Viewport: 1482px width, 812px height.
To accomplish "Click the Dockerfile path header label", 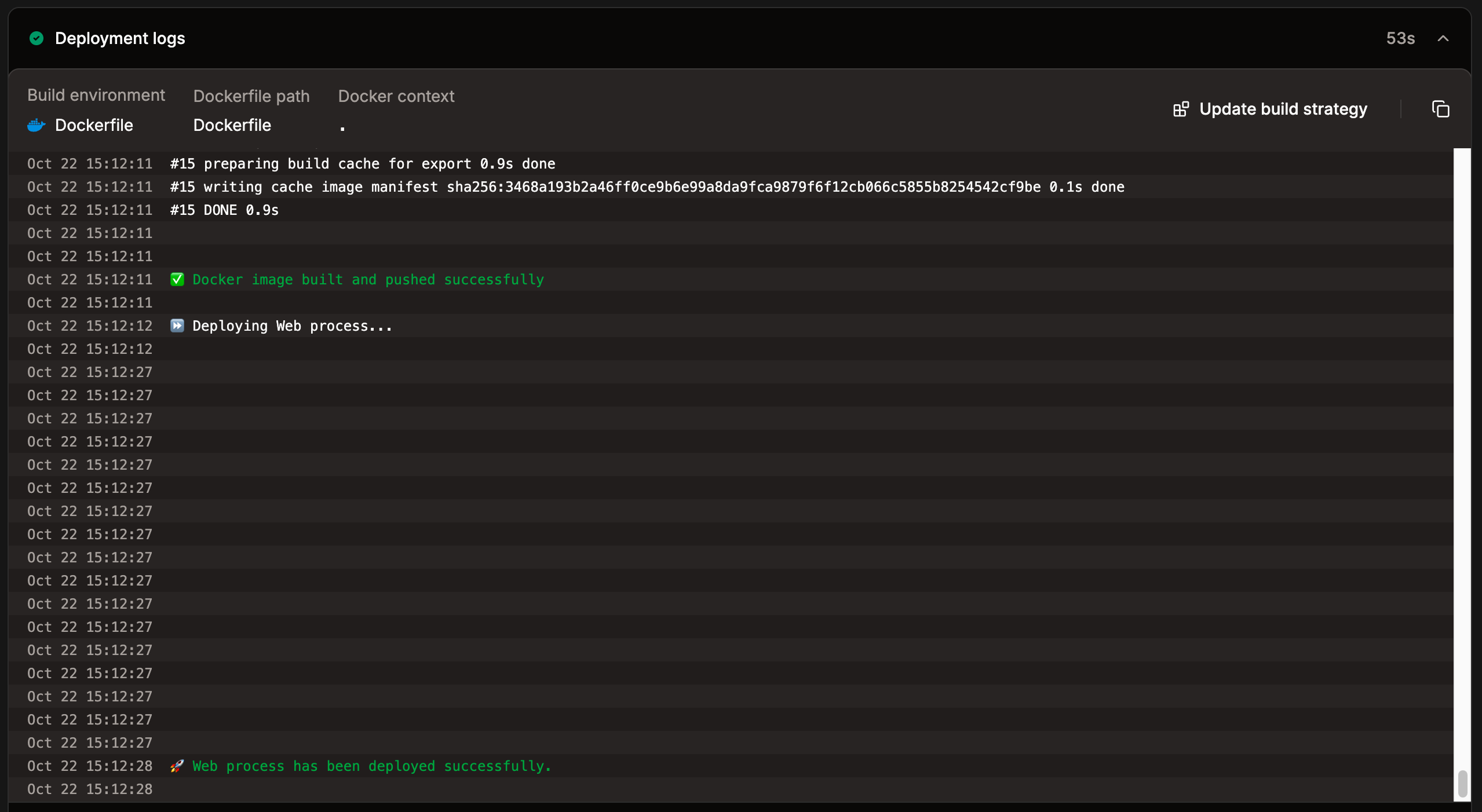I will coord(251,96).
